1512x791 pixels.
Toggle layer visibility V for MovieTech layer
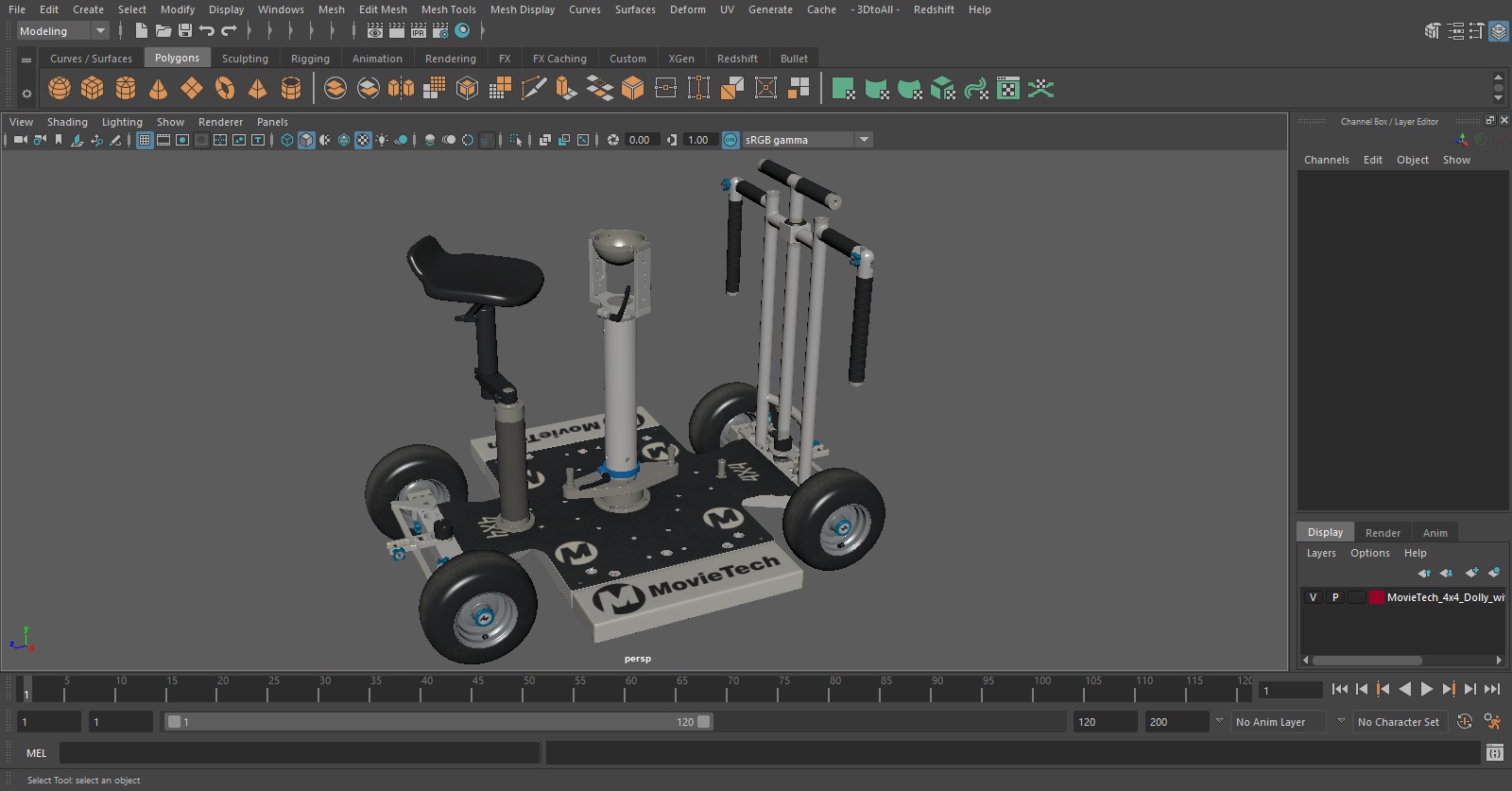point(1313,597)
